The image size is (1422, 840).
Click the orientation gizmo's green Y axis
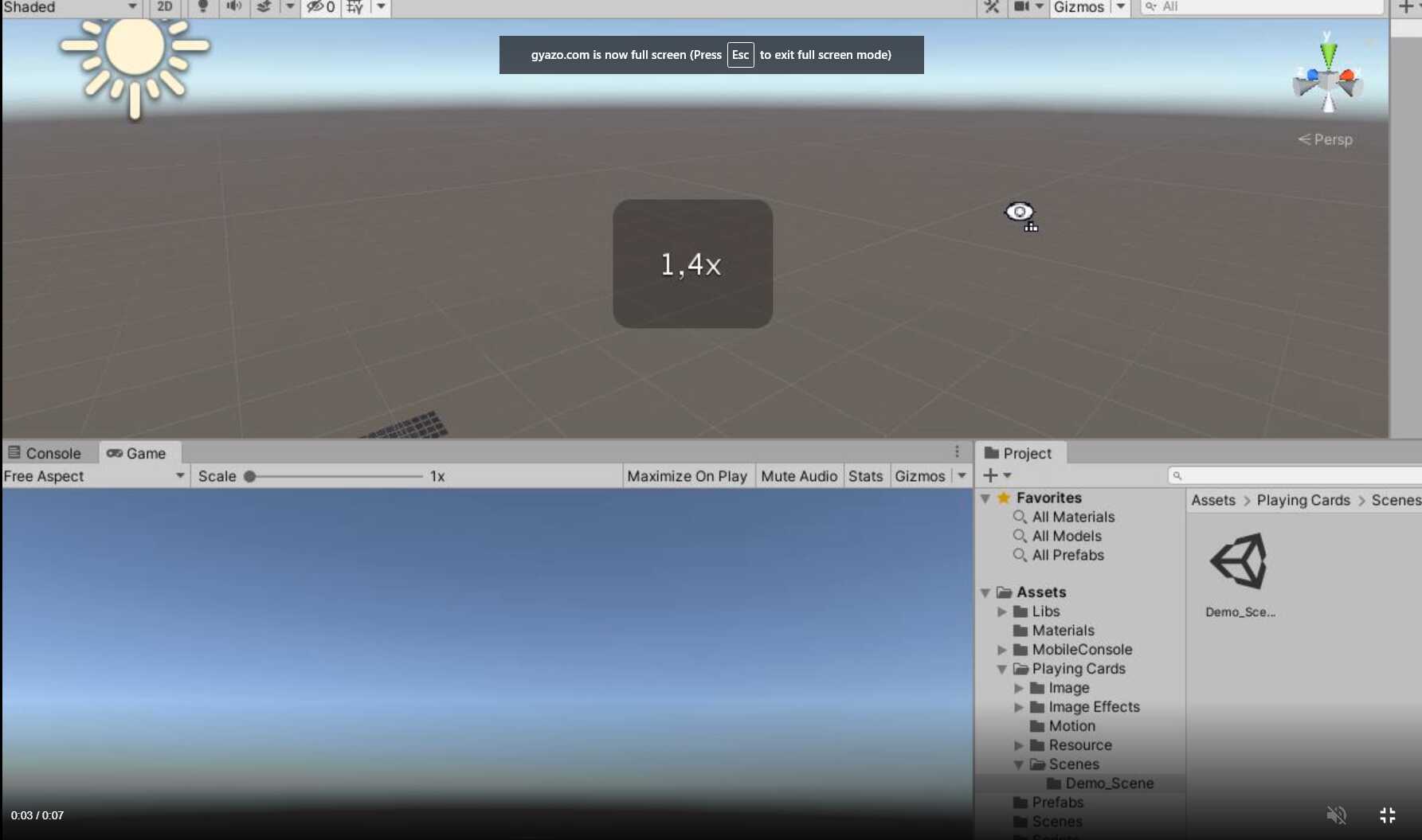(1328, 53)
